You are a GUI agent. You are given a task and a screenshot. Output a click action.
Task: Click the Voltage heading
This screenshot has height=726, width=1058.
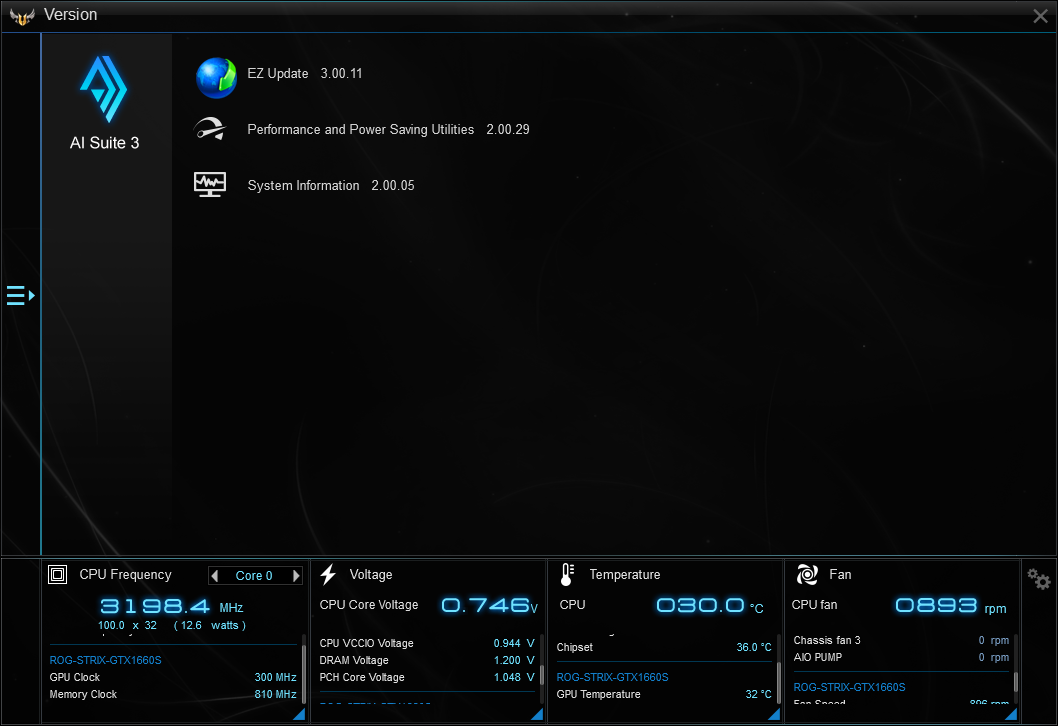coord(370,574)
